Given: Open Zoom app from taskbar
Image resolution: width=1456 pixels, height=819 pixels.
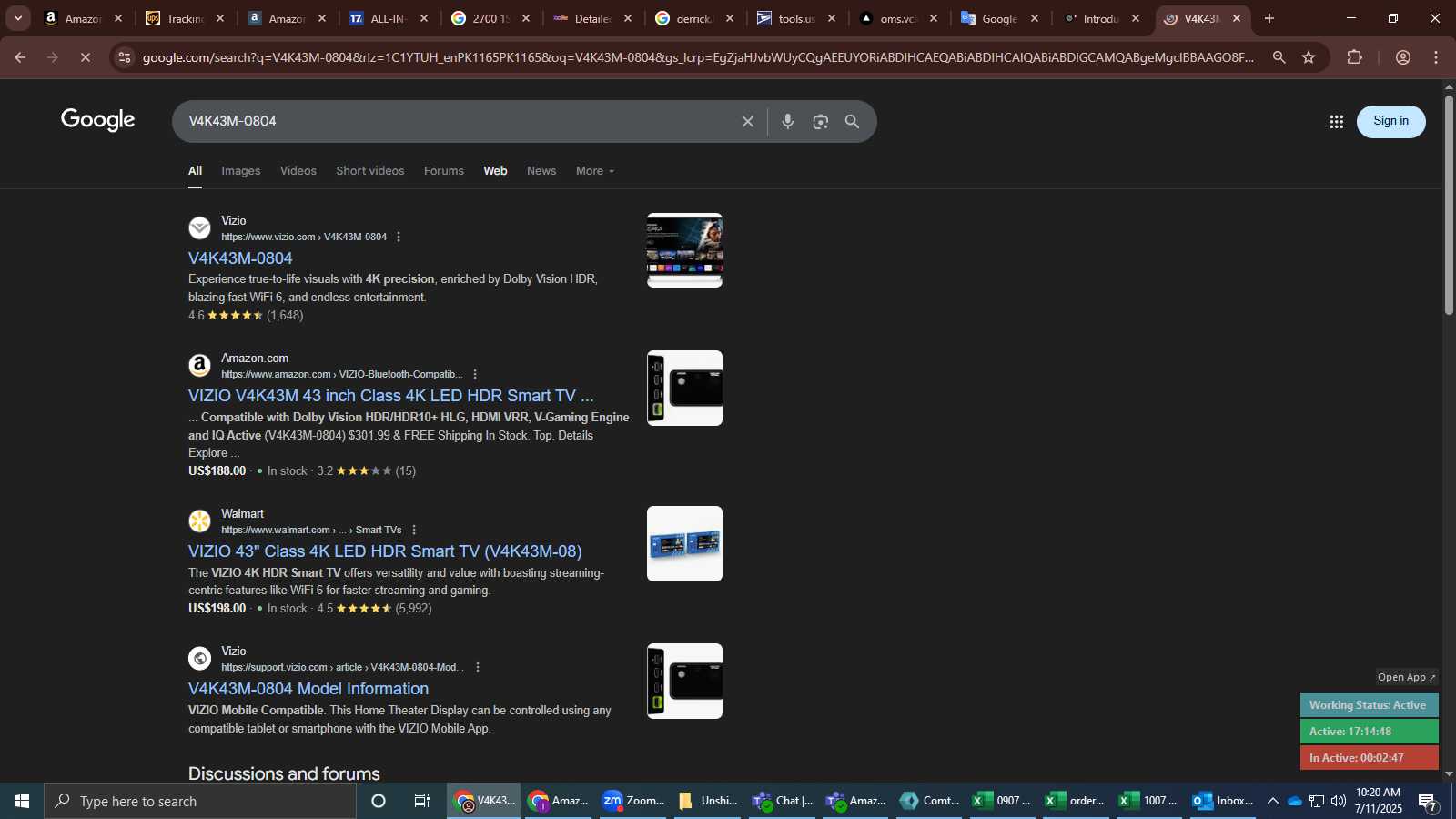Looking at the screenshot, I should (x=633, y=801).
